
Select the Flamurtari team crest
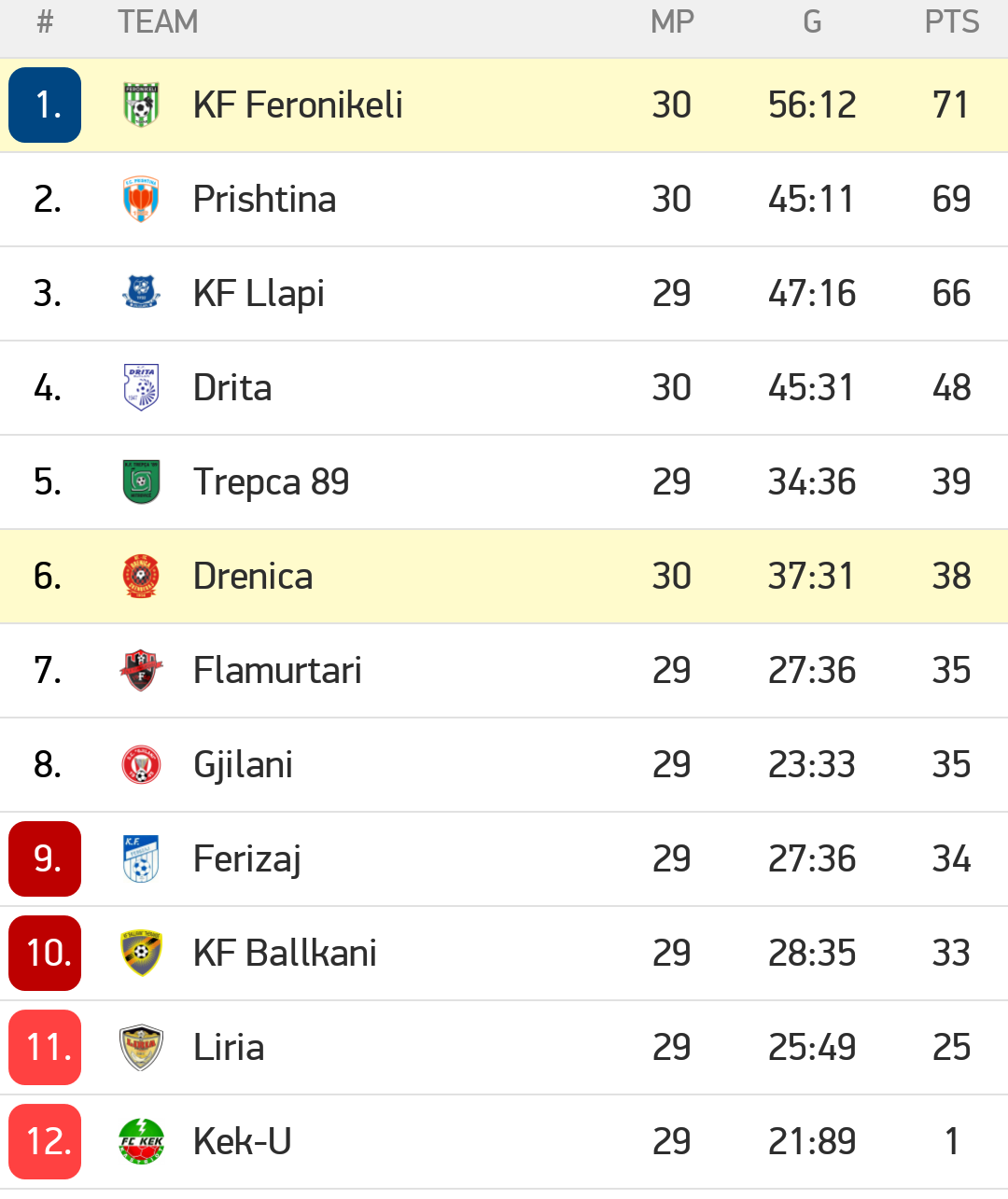142,670
